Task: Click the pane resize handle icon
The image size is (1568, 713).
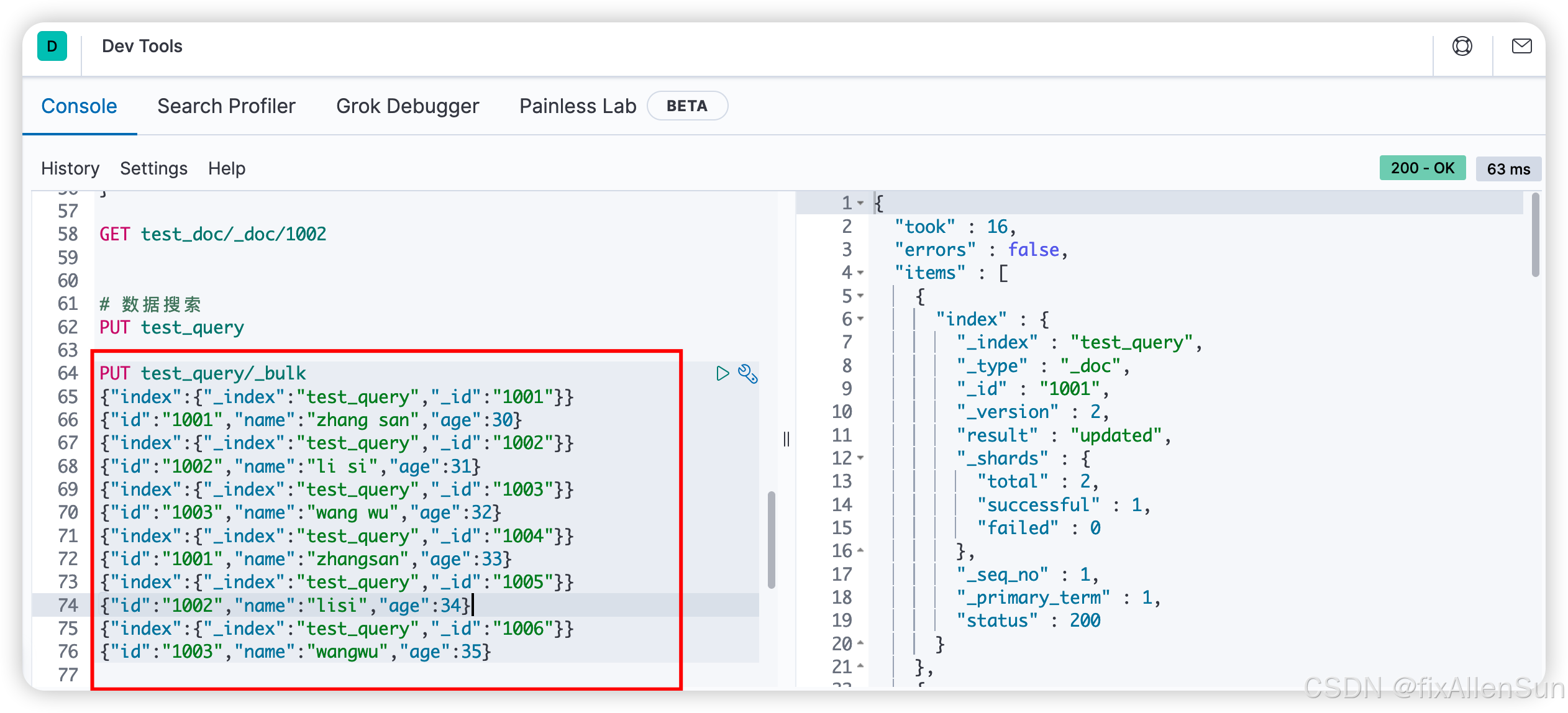Action: (786, 439)
